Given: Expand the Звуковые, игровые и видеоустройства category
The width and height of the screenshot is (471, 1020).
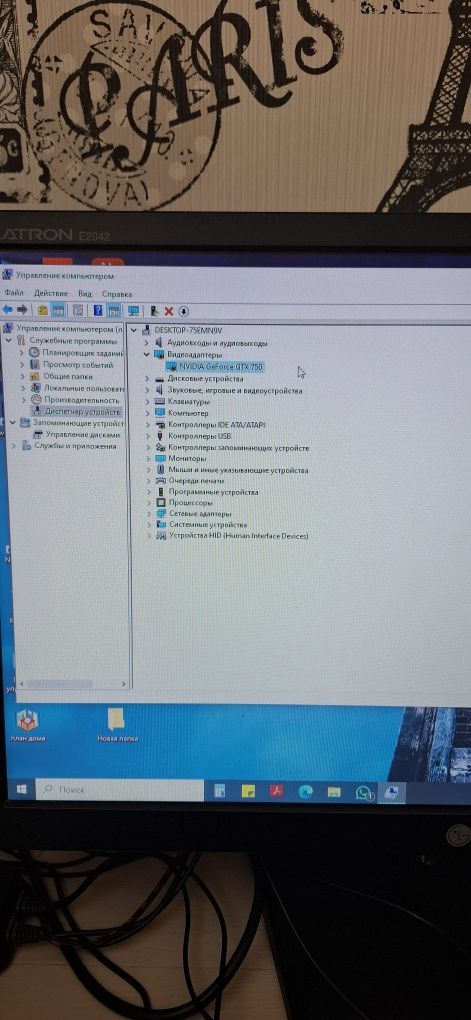Looking at the screenshot, I should 147,390.
